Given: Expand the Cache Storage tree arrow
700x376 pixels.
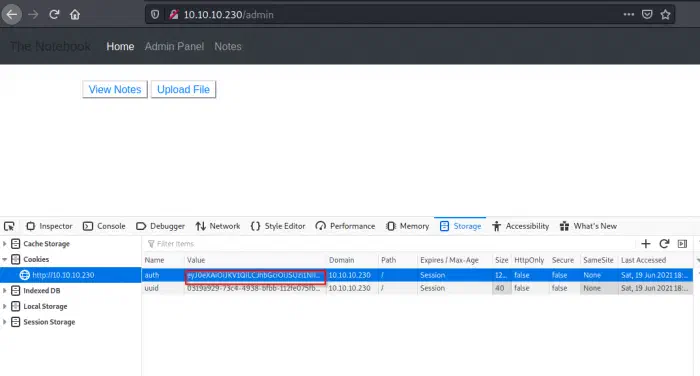Looking at the screenshot, I should [4, 244].
